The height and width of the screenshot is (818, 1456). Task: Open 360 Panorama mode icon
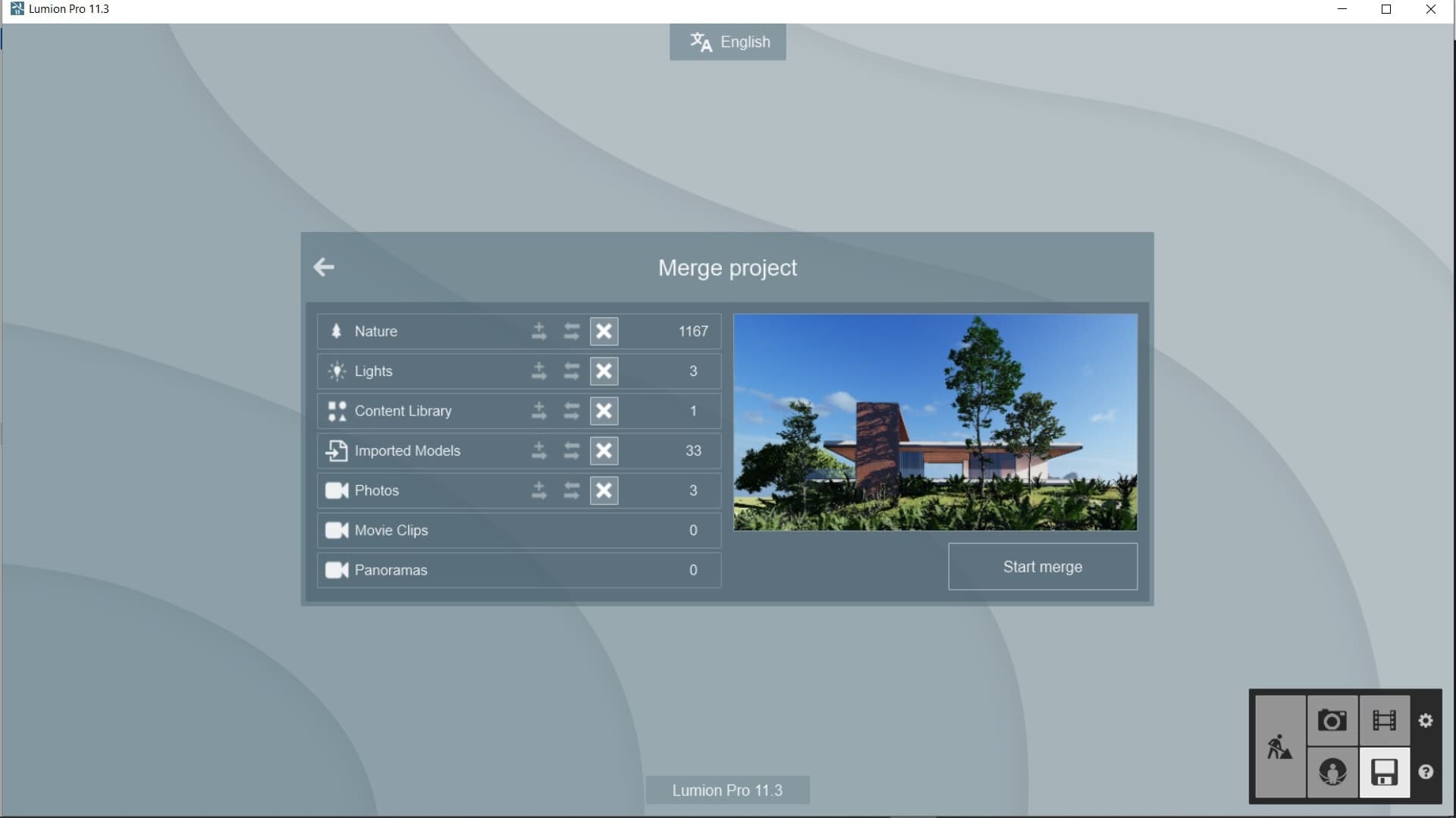point(1332,772)
